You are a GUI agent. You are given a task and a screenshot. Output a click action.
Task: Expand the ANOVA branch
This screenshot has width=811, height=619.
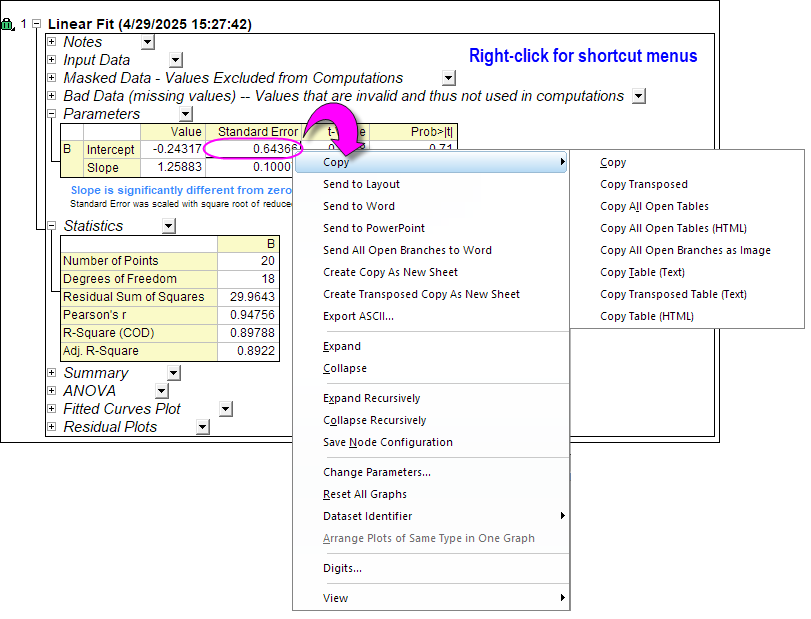coord(50,390)
